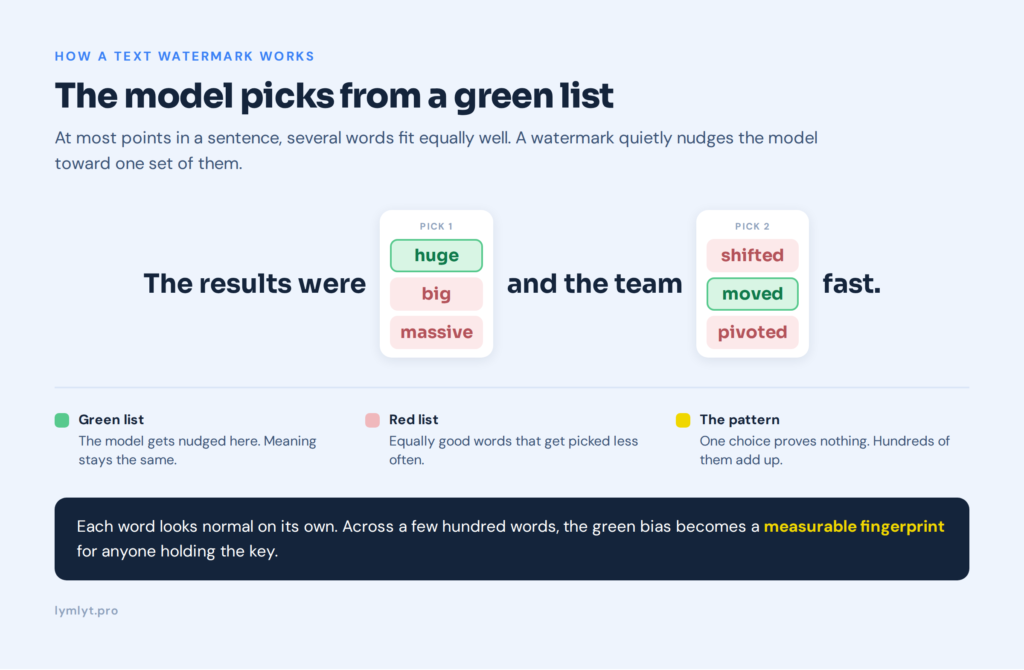Image resolution: width=1024 pixels, height=670 pixels.
Task: Click the green list legend swatch
Action: (x=62, y=420)
